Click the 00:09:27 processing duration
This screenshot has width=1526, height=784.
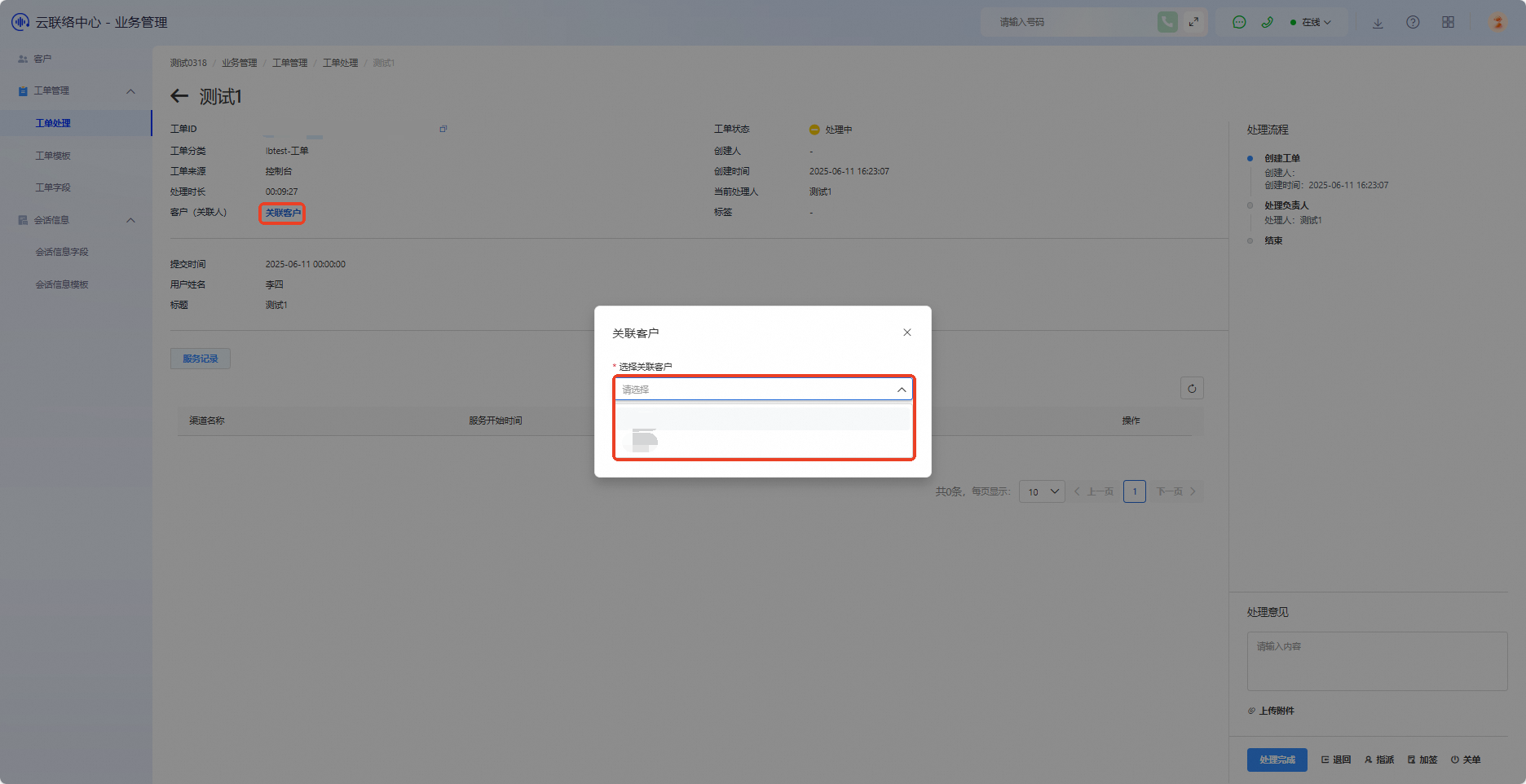point(281,192)
